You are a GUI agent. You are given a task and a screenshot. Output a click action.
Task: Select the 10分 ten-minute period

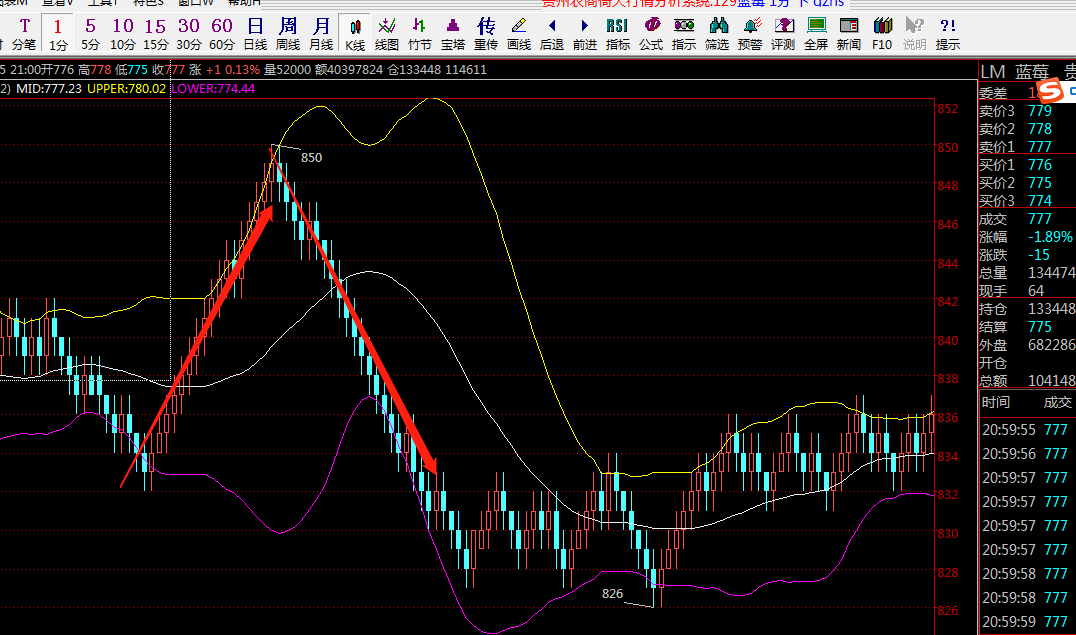[123, 34]
